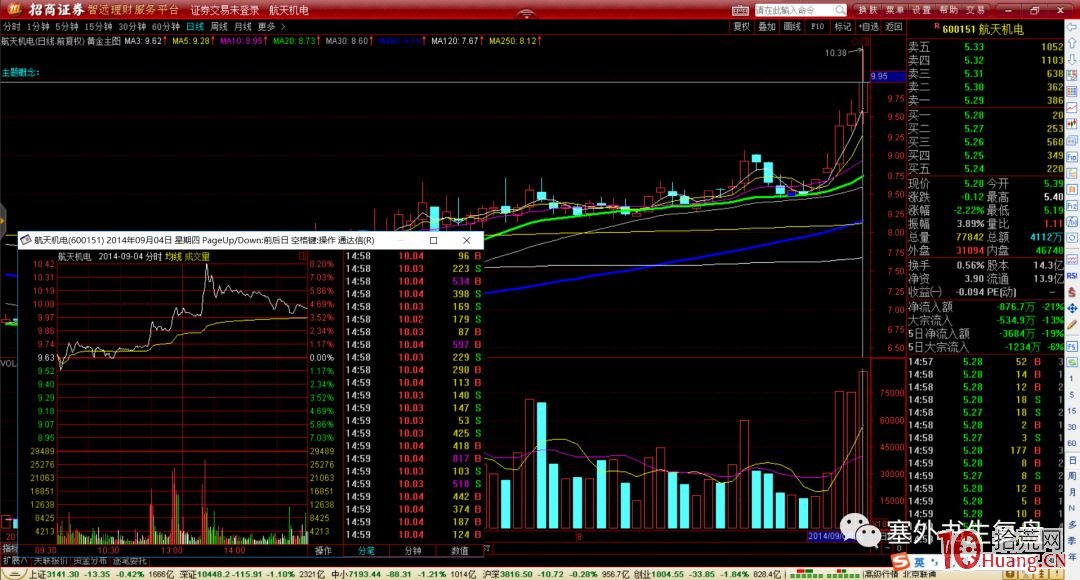Click the up arrow icon in right sidebar

pyautogui.click(x=1072, y=44)
